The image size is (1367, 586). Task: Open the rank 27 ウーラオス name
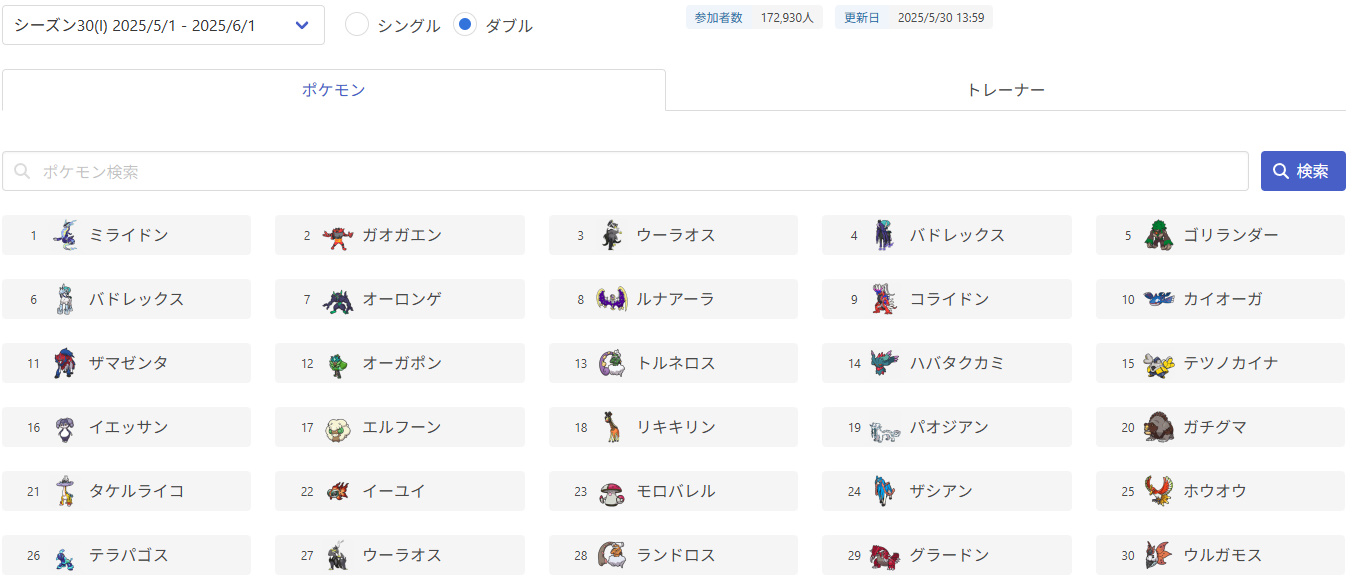[402, 555]
